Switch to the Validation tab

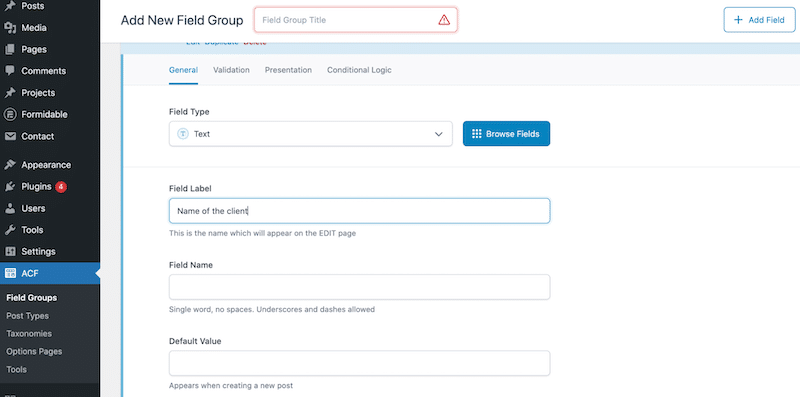click(231, 70)
